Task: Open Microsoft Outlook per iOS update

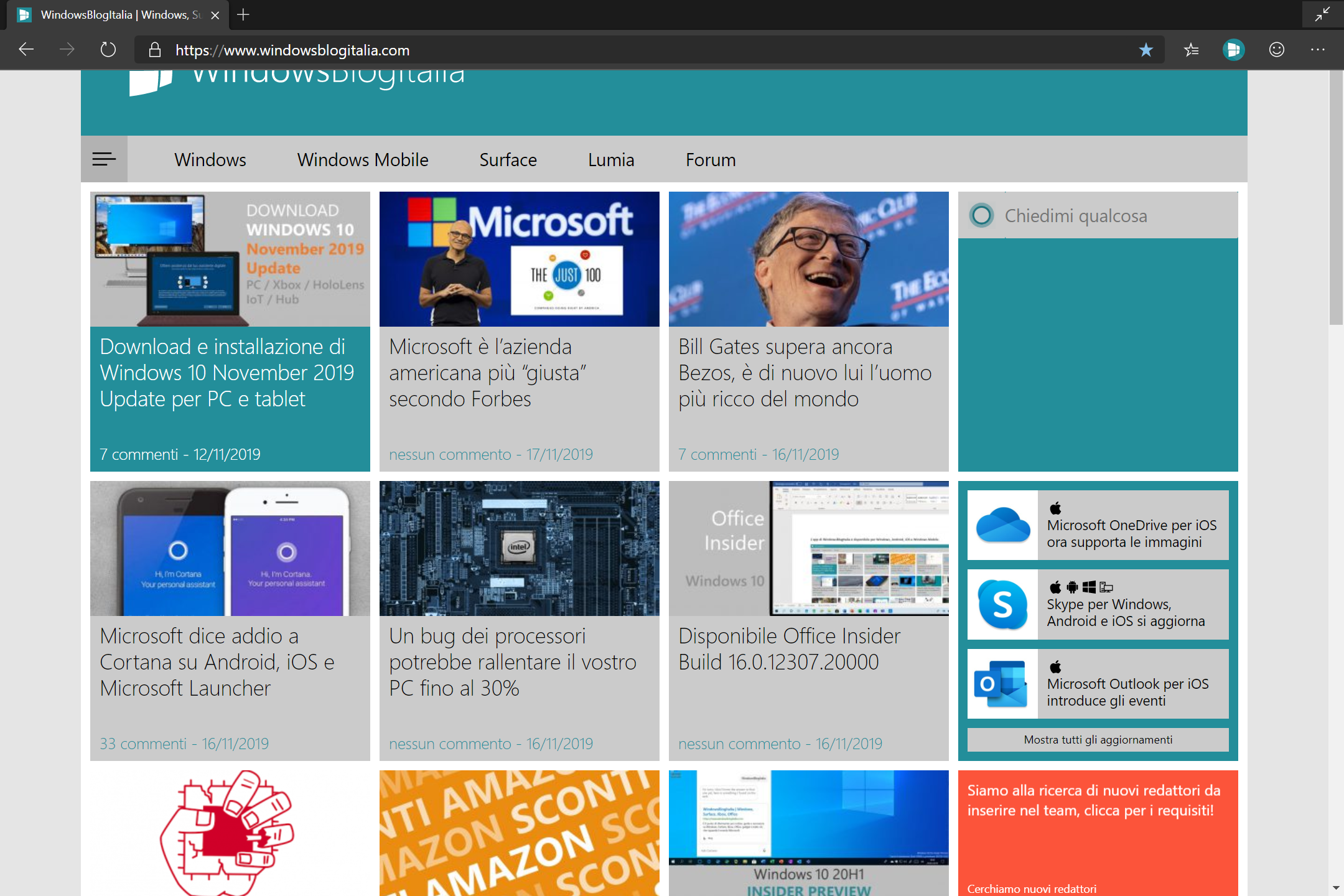Action: pos(1098,684)
